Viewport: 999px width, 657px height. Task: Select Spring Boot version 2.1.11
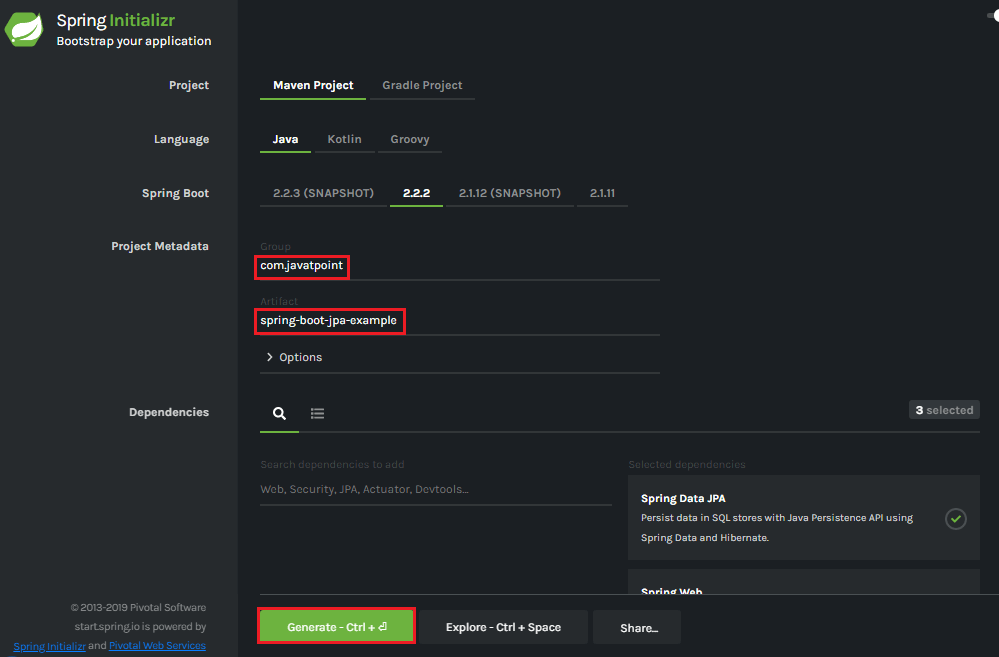pyautogui.click(x=602, y=193)
